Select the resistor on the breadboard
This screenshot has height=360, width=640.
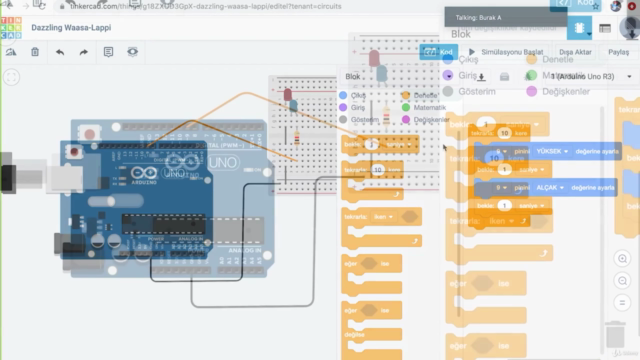tap(297, 138)
